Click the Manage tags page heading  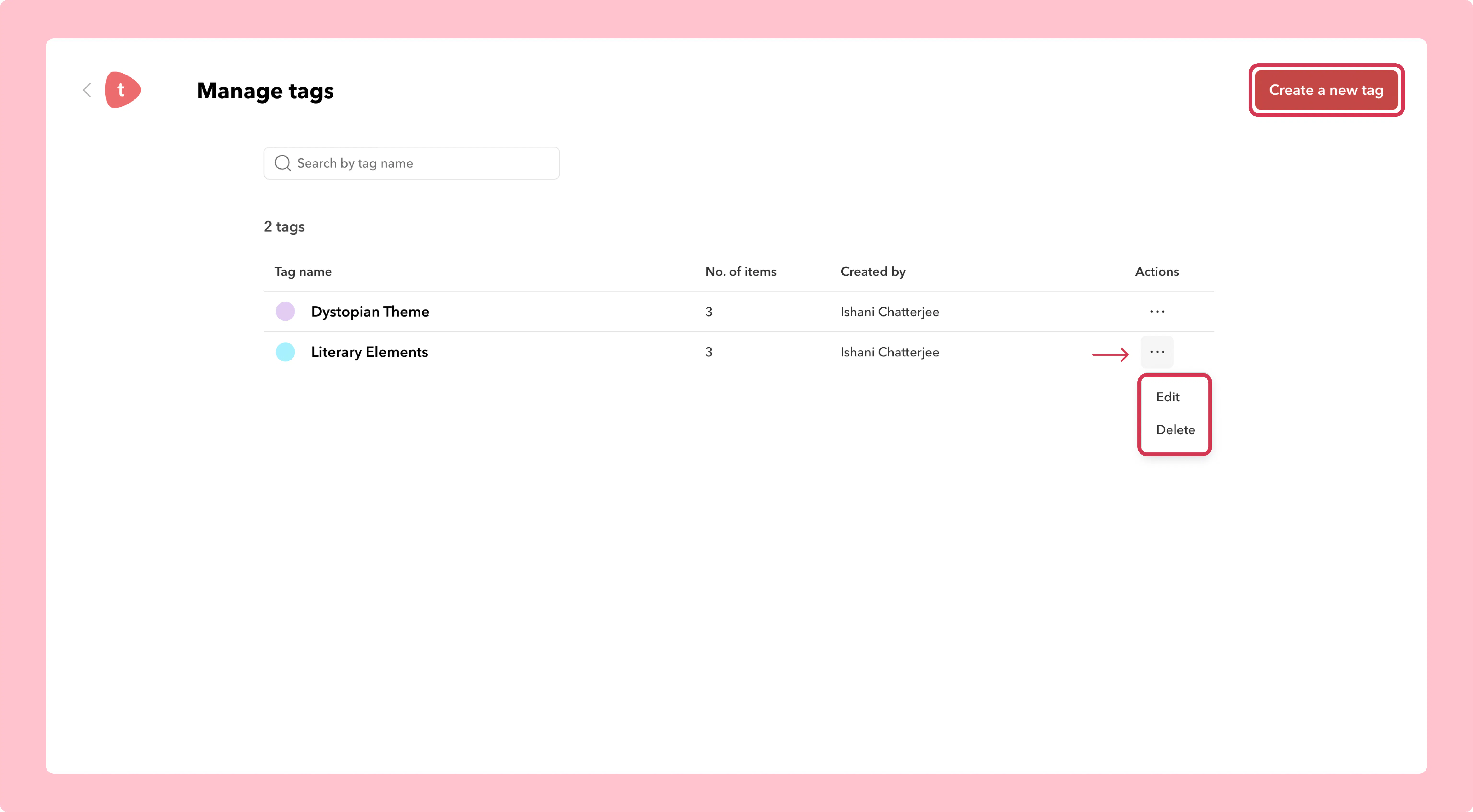[x=265, y=91]
